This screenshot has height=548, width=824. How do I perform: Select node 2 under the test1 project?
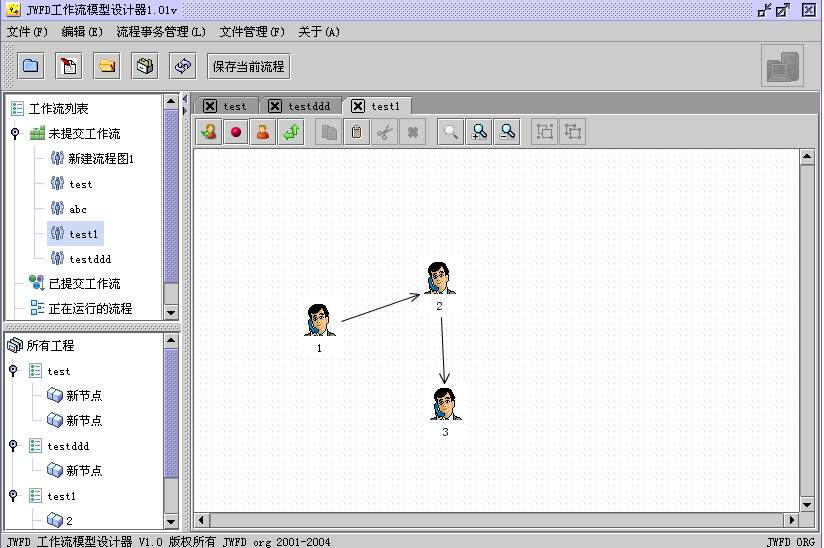point(60,520)
